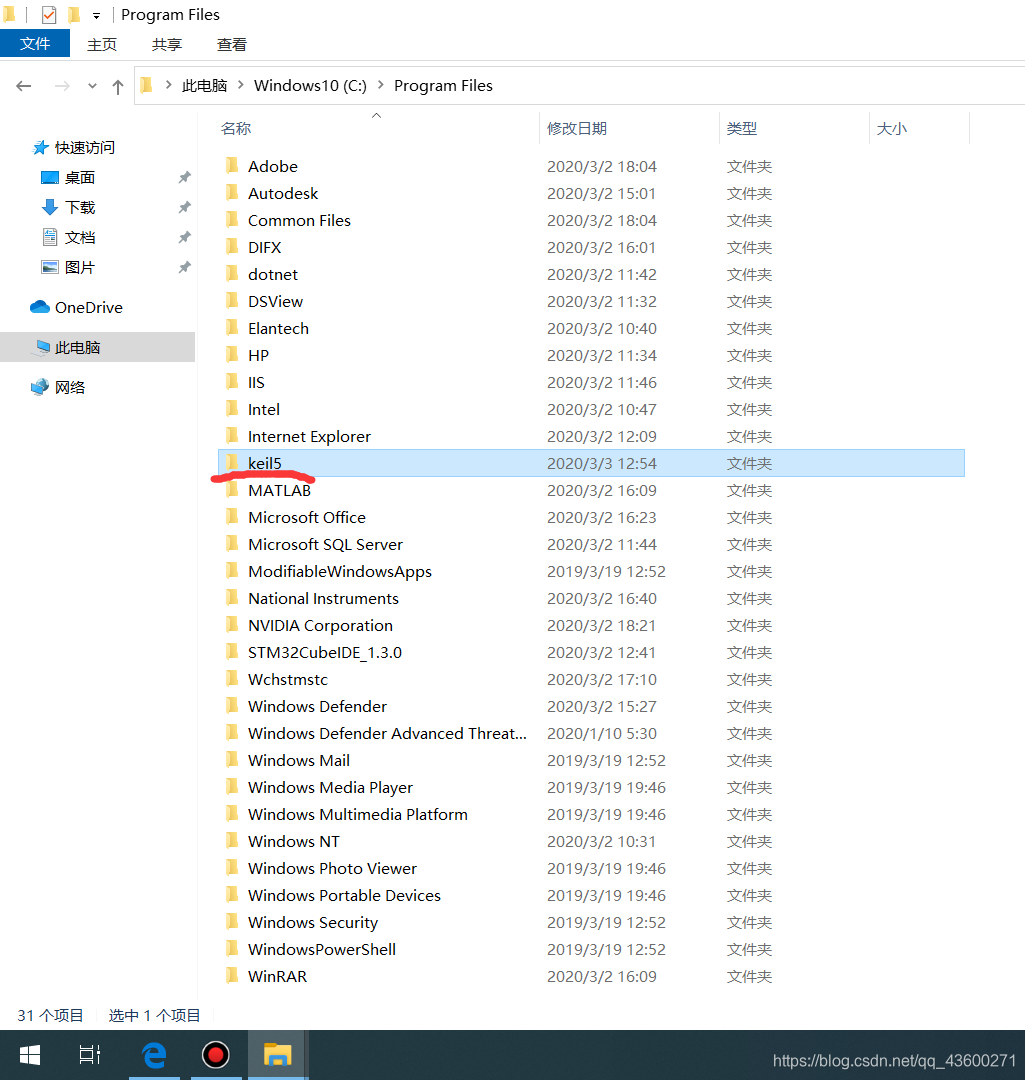Switch to the 主页 ribbon tab
Image resolution: width=1025 pixels, height=1080 pixels.
(102, 45)
